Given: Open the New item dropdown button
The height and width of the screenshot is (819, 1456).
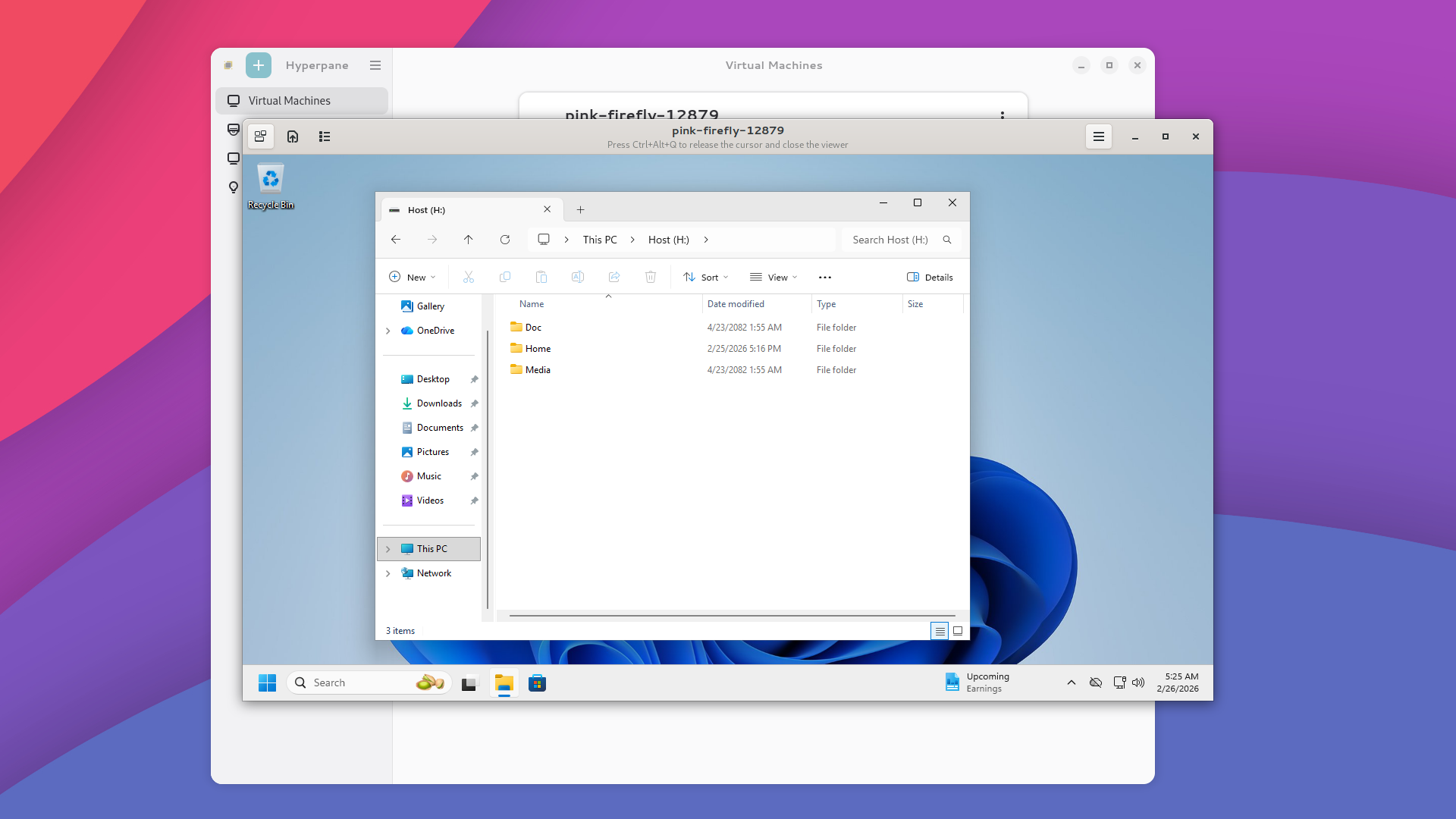Looking at the screenshot, I should click(x=413, y=277).
